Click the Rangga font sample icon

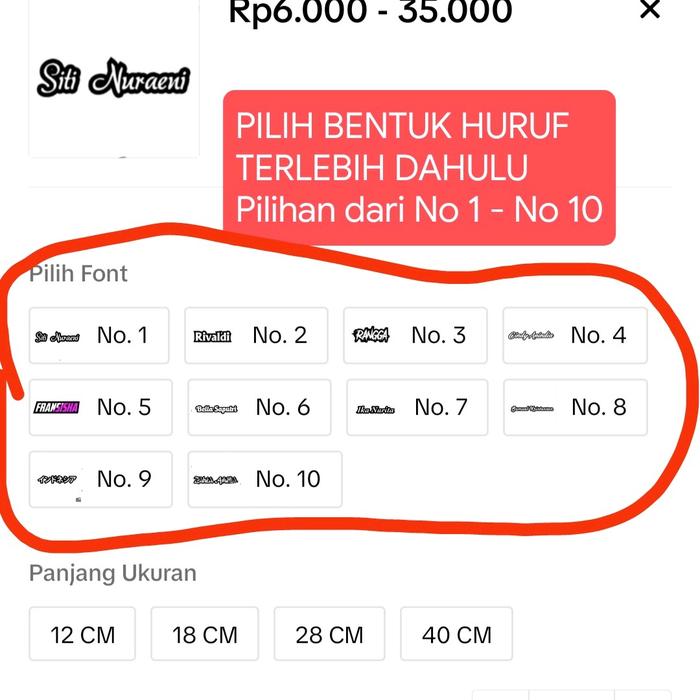372,335
